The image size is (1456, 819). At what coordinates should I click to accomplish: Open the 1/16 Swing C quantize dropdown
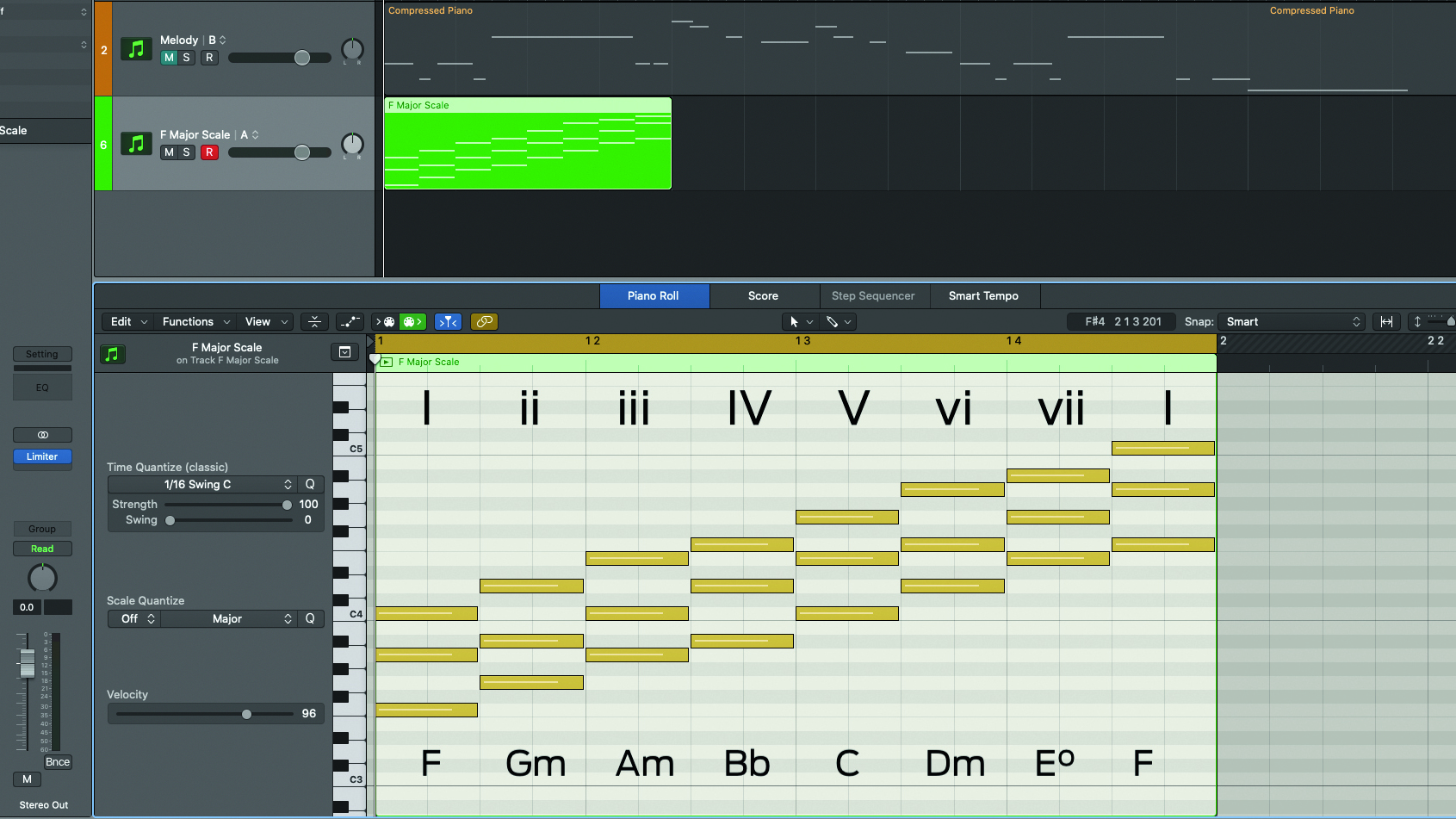(202, 484)
